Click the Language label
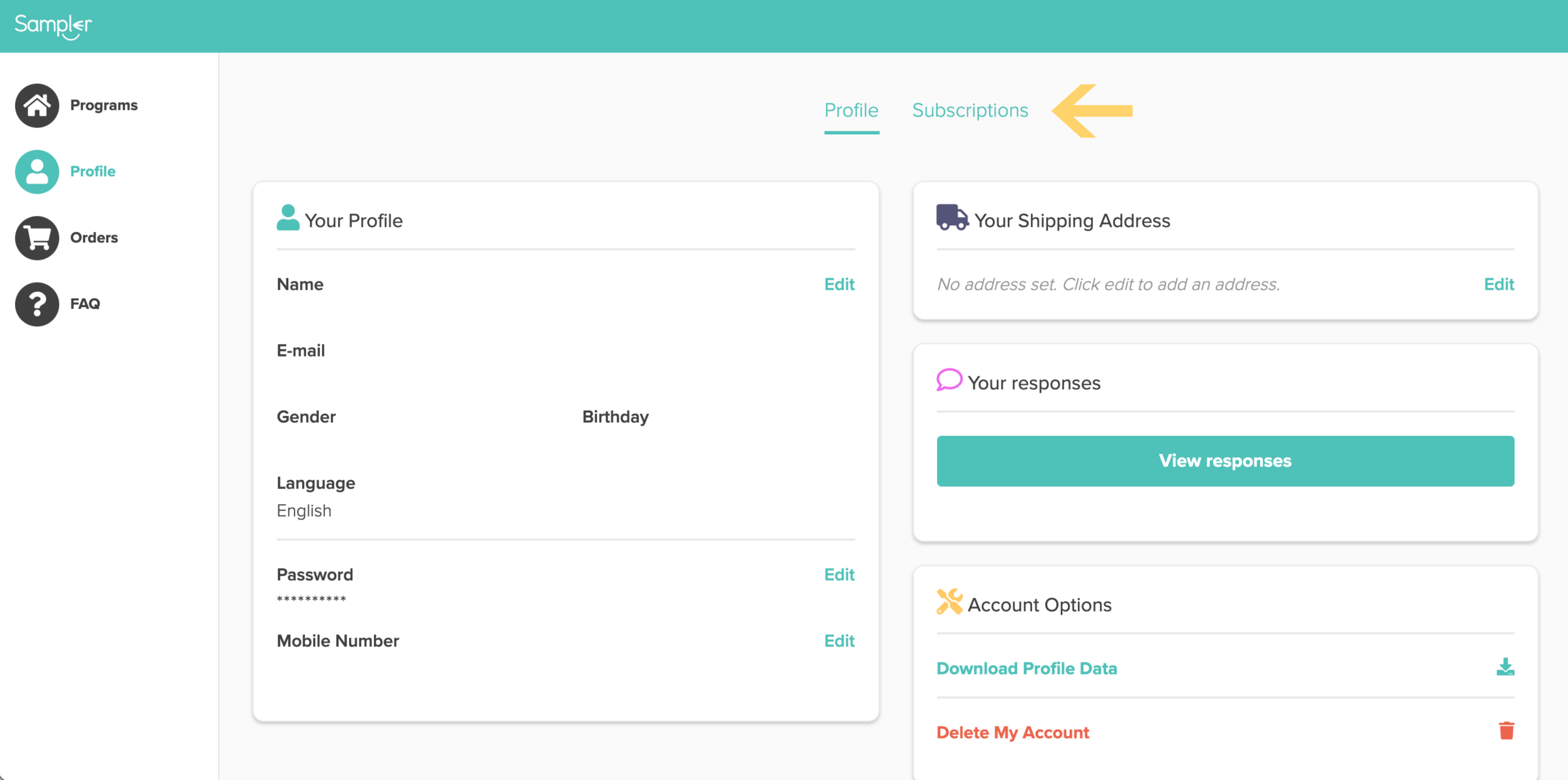The image size is (1568, 780). 316,483
